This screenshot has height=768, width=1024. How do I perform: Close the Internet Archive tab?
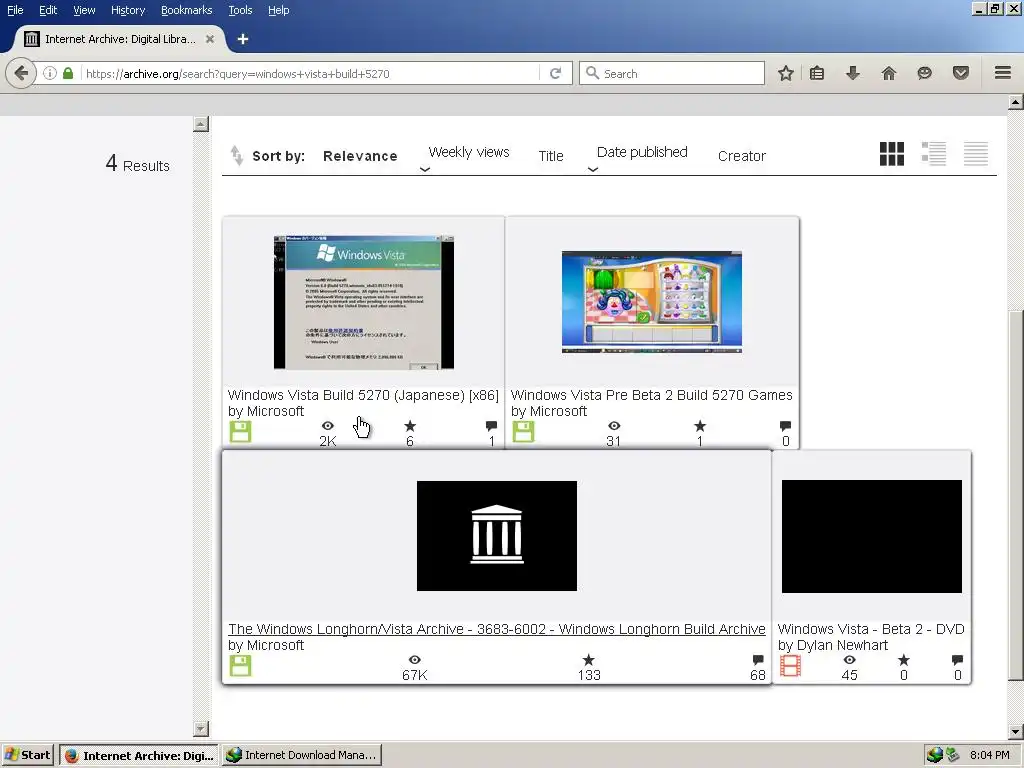pos(210,39)
